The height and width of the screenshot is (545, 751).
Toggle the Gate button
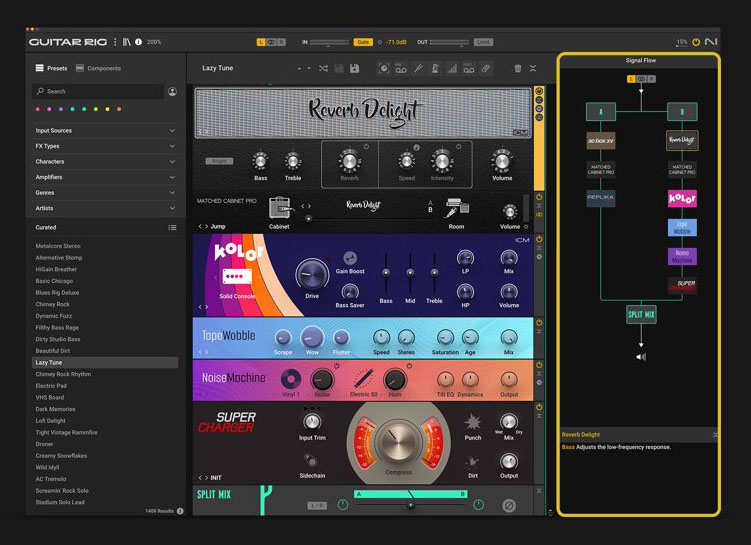coord(363,42)
